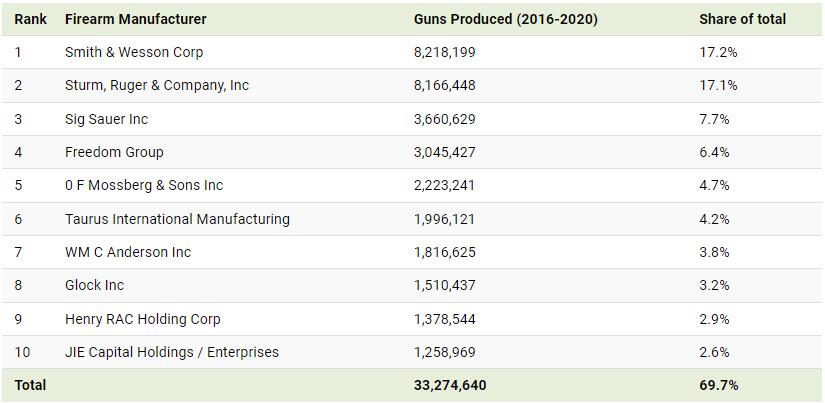825x403 pixels.
Task: Select O F Mossberg & Sons Inc
Action: (144, 185)
